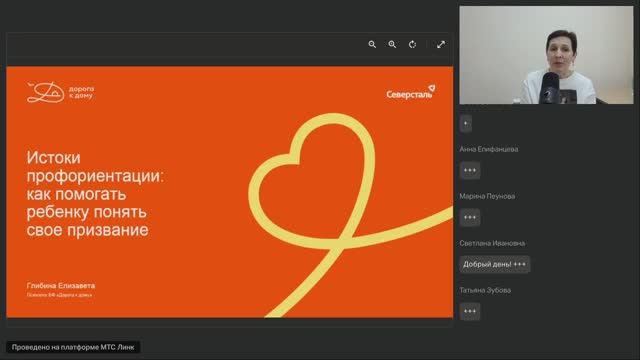
Task: Open chat message under Татьяна Зубова
Action: tap(470, 311)
